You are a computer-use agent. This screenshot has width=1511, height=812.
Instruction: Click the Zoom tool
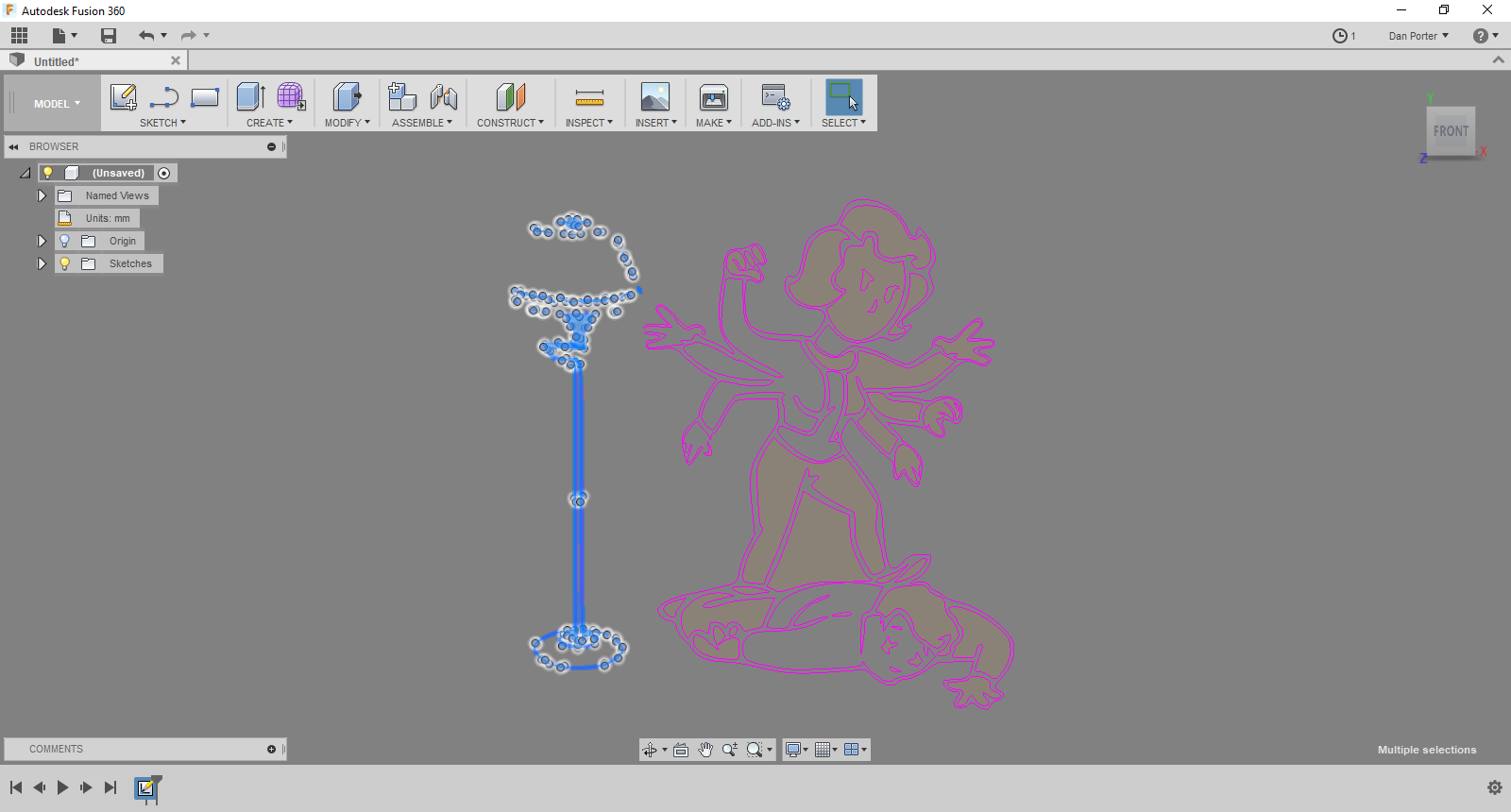pos(730,750)
